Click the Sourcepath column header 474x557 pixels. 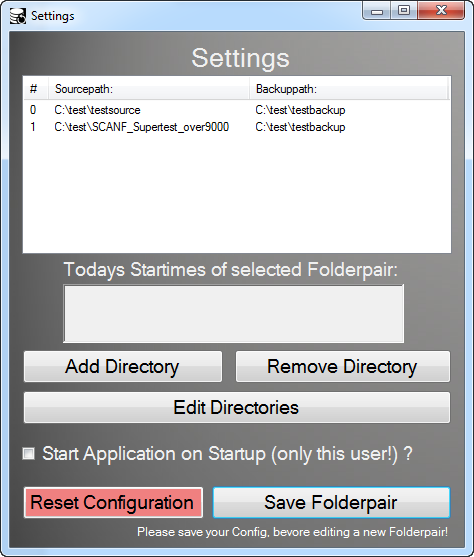[149, 89]
